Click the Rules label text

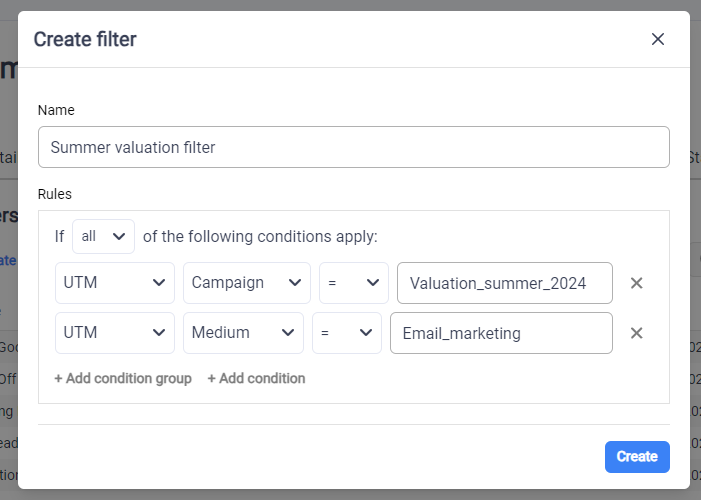click(x=55, y=193)
